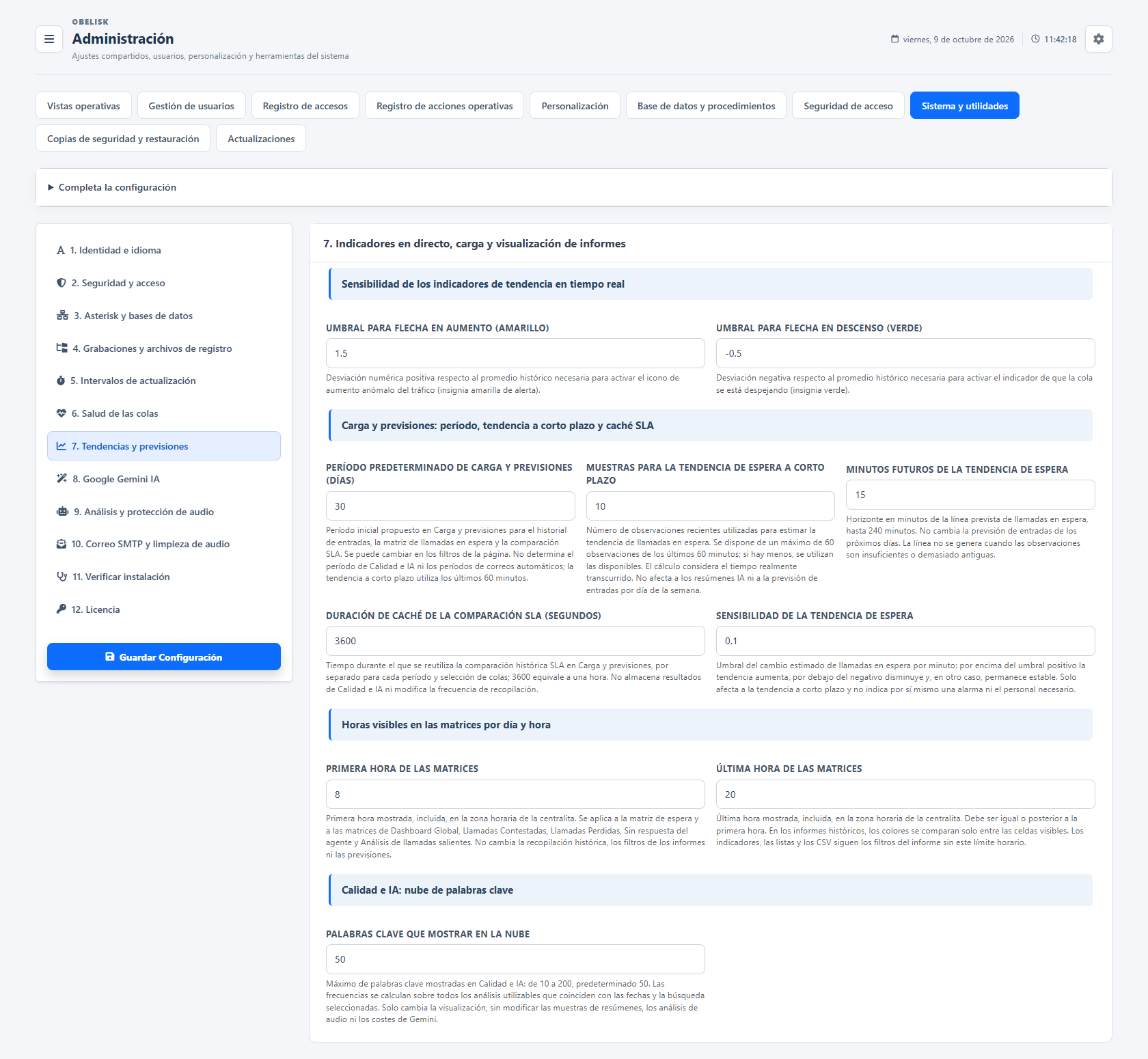Select the Seguridad de acceso tab
This screenshot has width=1148, height=1059.
(848, 106)
